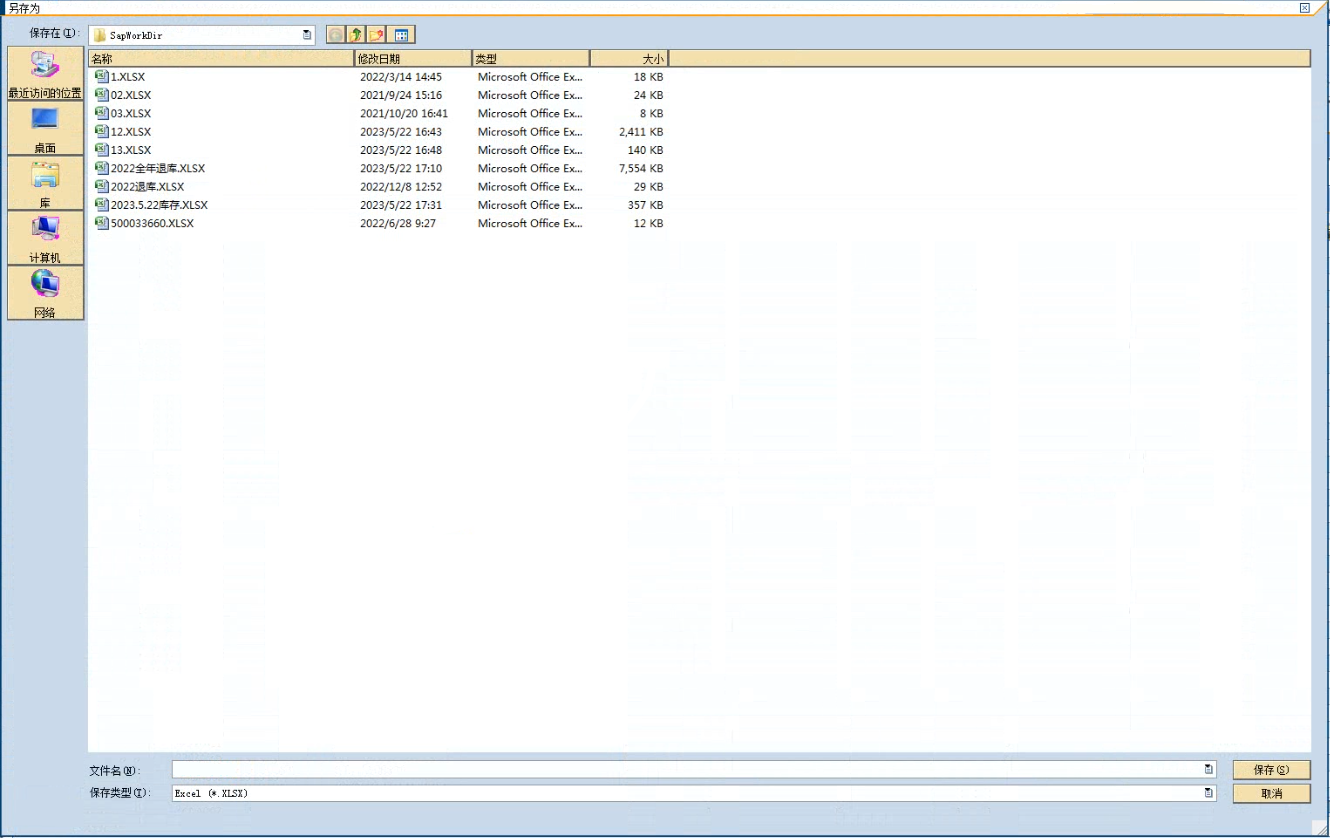Select the file 500033660.XLSX
Image resolution: width=1330 pixels, height=838 pixels.
(152, 224)
